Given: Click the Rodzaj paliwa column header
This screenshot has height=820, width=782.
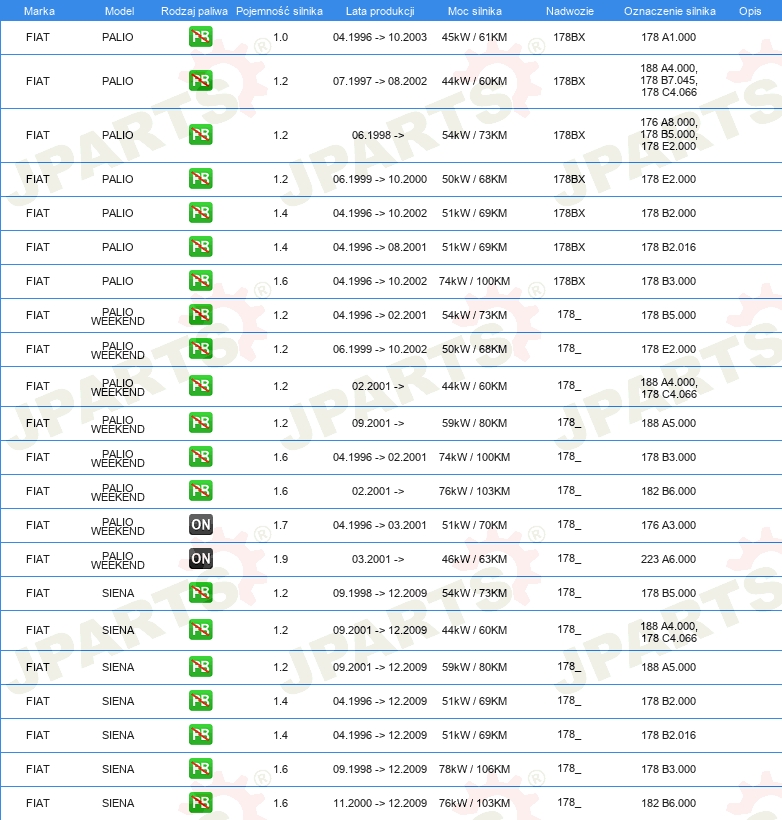Looking at the screenshot, I should point(194,11).
